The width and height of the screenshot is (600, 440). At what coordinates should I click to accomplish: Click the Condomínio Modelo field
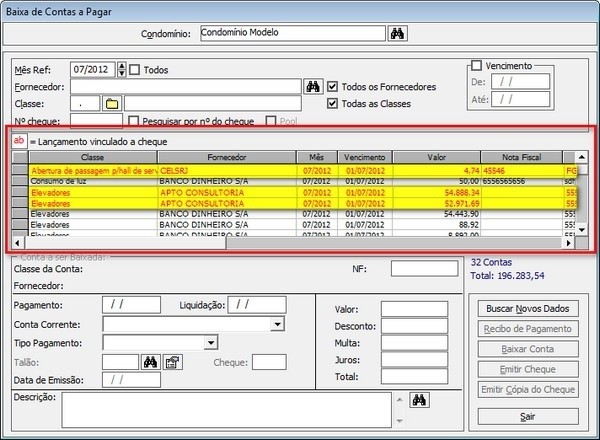click(292, 33)
